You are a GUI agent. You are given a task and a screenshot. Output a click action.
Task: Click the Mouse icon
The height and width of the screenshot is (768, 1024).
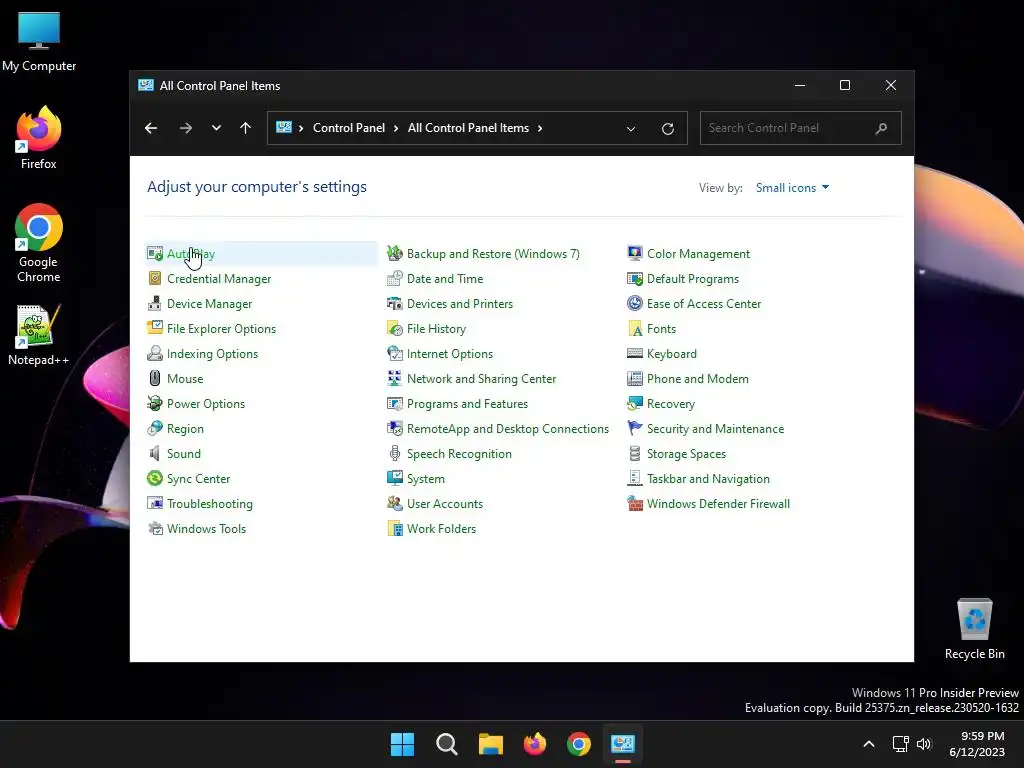tap(155, 379)
